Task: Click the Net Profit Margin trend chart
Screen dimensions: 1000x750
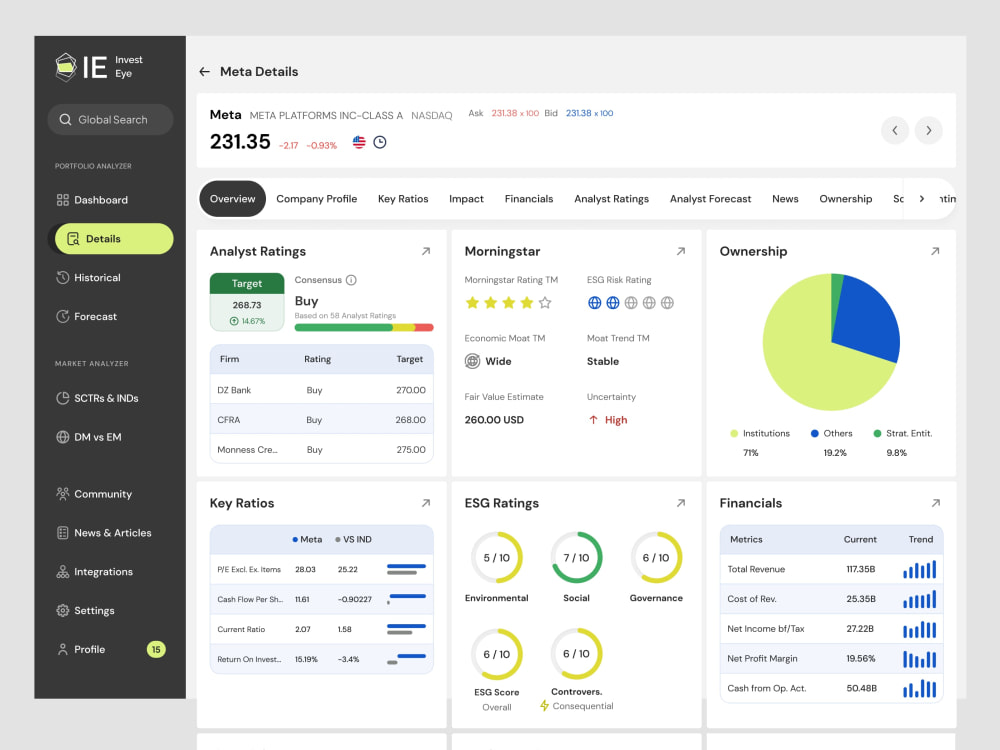Action: click(x=920, y=659)
